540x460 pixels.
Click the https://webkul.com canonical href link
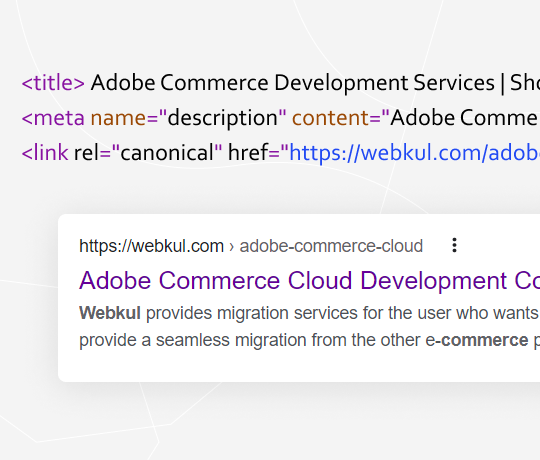414,153
